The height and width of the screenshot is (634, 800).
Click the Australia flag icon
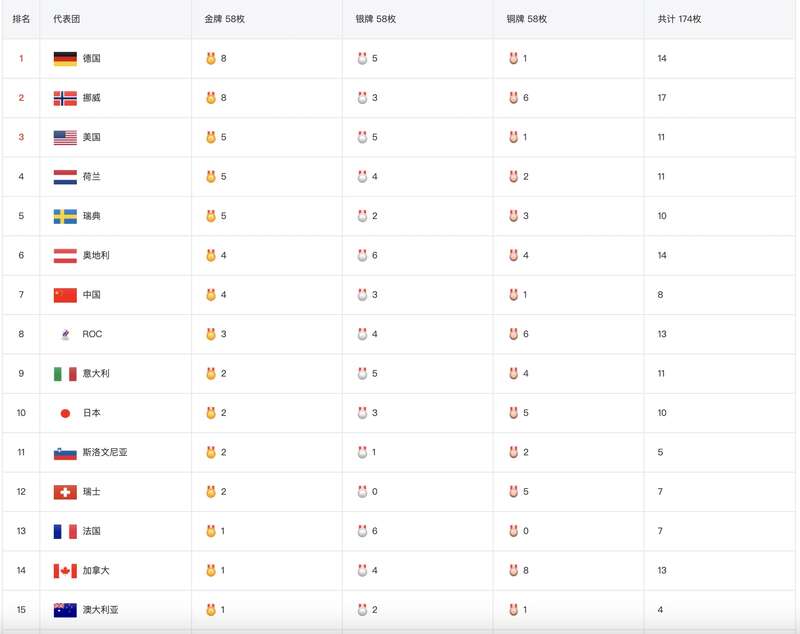[65, 610]
